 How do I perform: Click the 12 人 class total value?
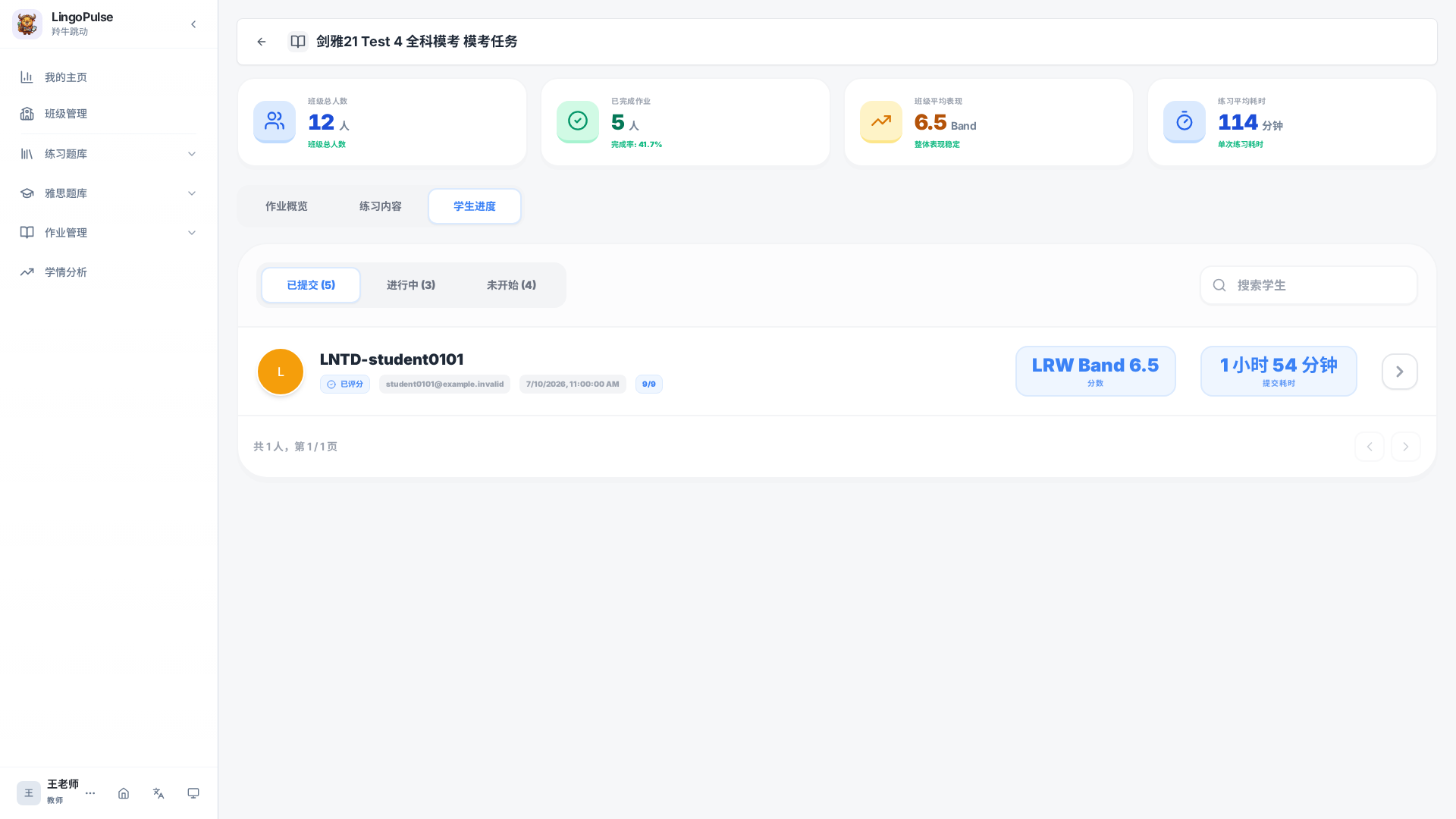point(328,123)
